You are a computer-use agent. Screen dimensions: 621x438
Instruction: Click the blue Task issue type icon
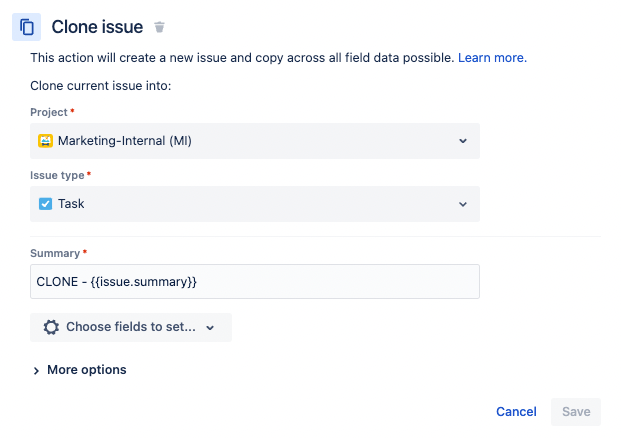(45, 204)
